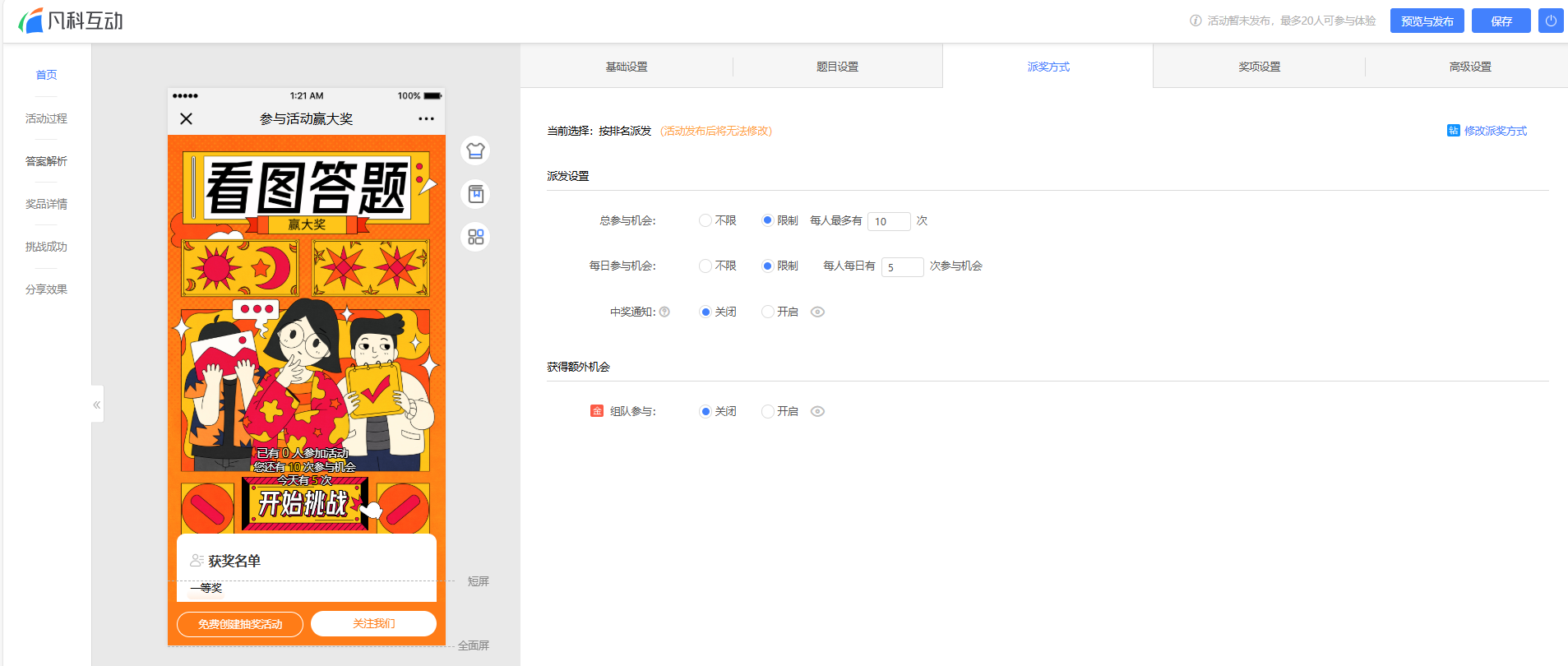This screenshot has height=666, width=1568.
Task: Click the 每人最多有 count input field
Action: tap(889, 221)
